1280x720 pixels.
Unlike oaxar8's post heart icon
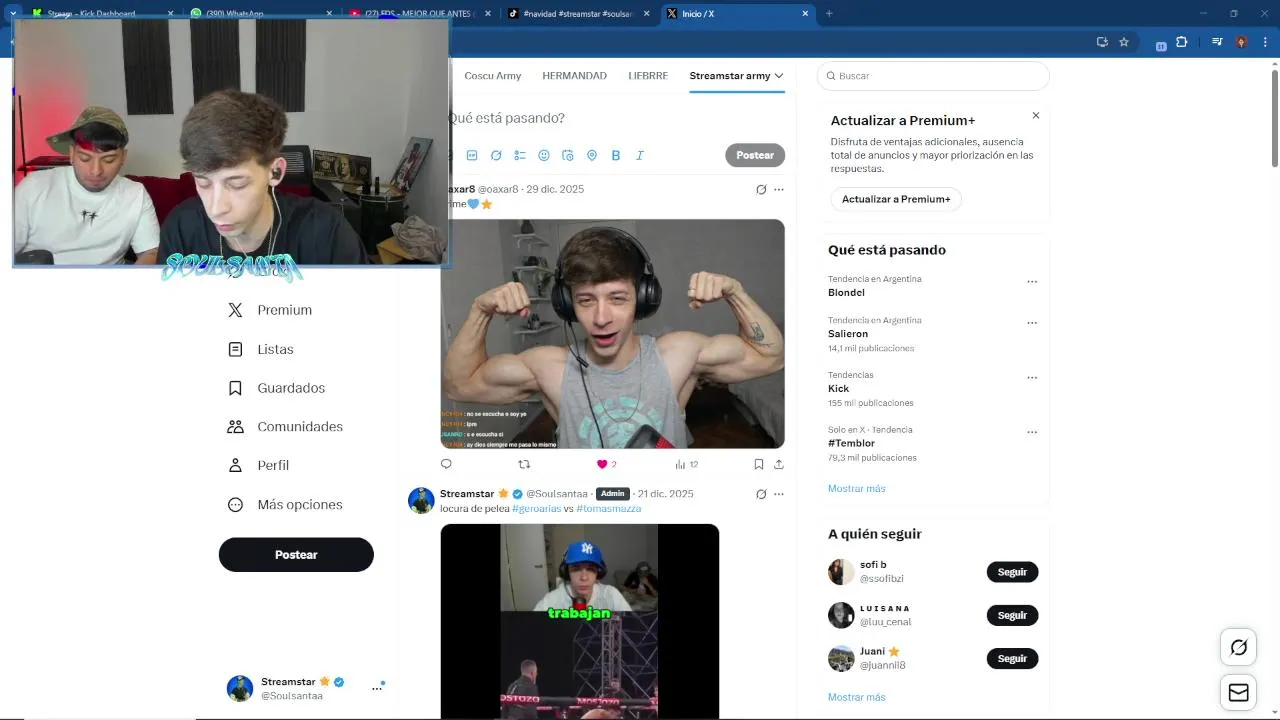click(602, 464)
